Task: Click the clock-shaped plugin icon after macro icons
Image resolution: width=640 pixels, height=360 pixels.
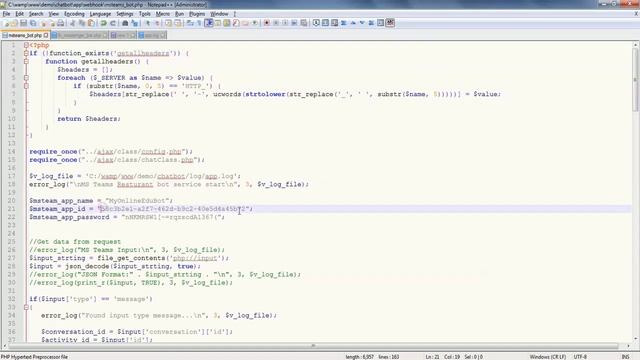Action: (x=316, y=23)
